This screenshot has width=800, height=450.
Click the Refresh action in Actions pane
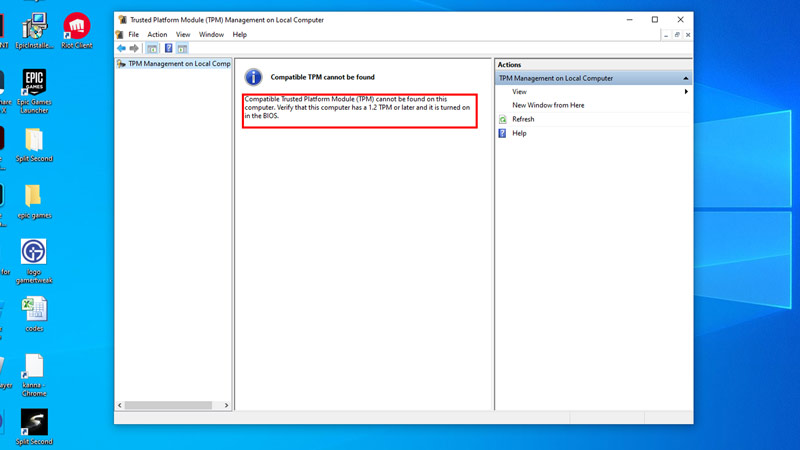coord(523,119)
